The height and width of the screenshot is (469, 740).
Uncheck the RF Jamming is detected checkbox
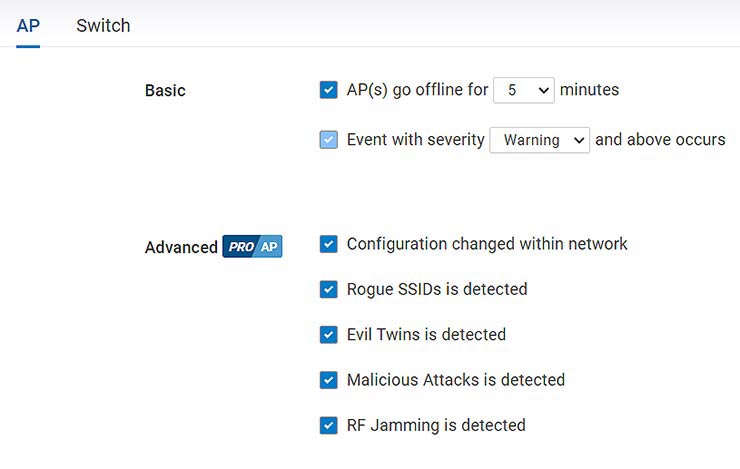(x=328, y=425)
